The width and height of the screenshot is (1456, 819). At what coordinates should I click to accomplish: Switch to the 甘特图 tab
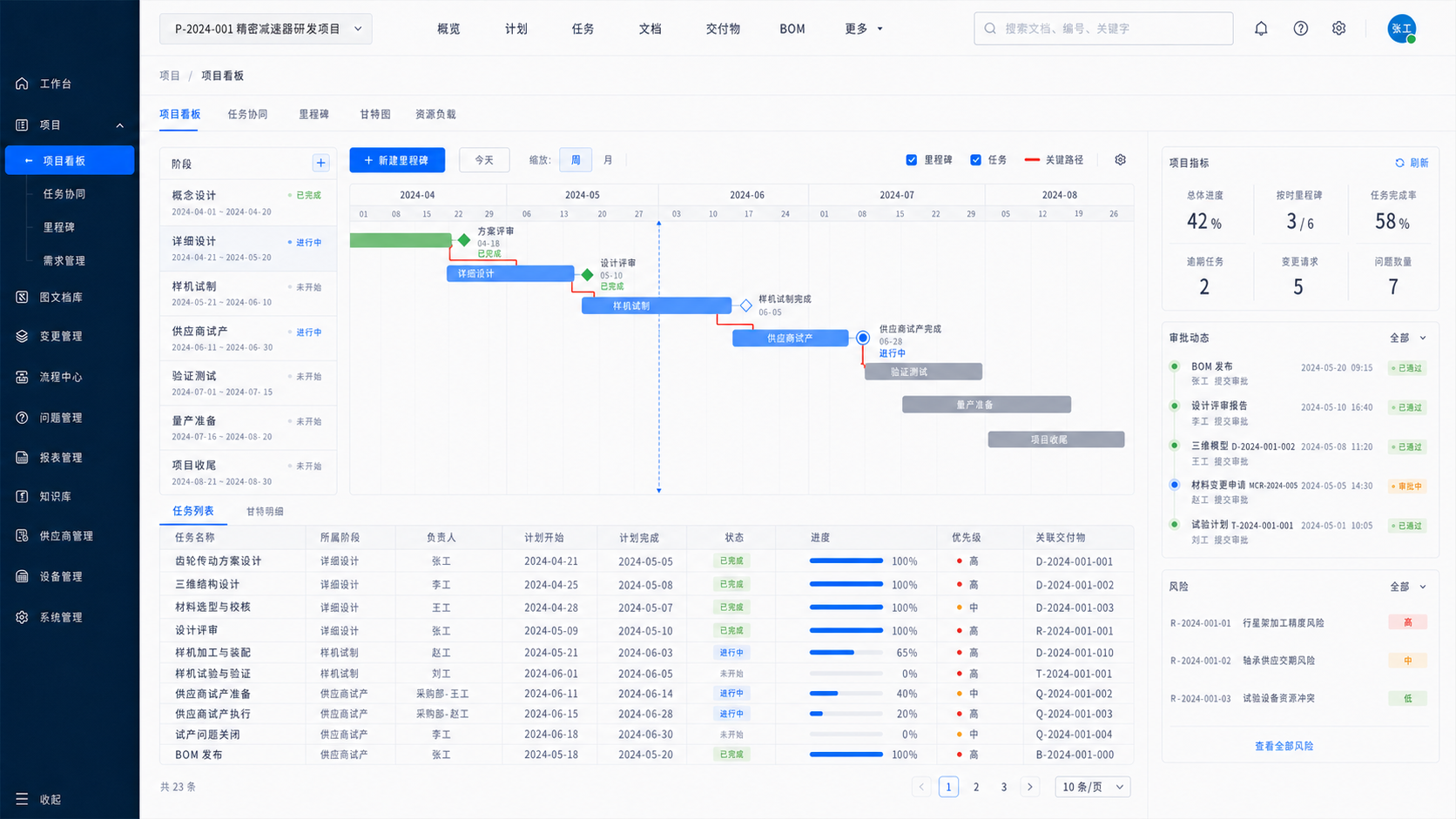[375, 114]
